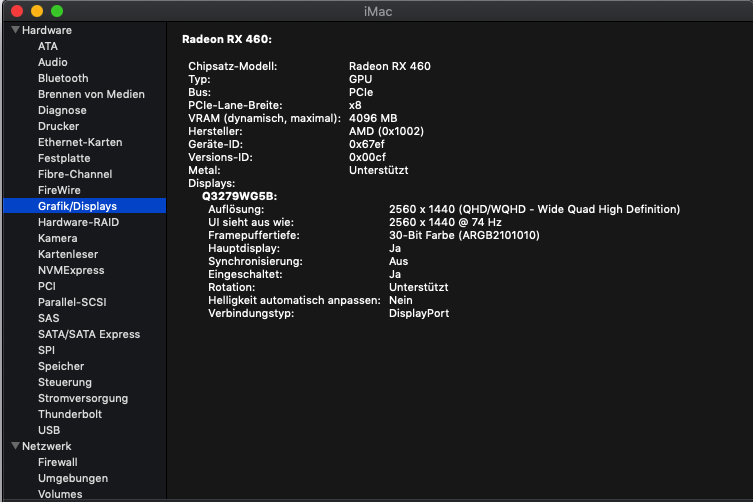Open SATA/SATA Express entry

(x=89, y=334)
